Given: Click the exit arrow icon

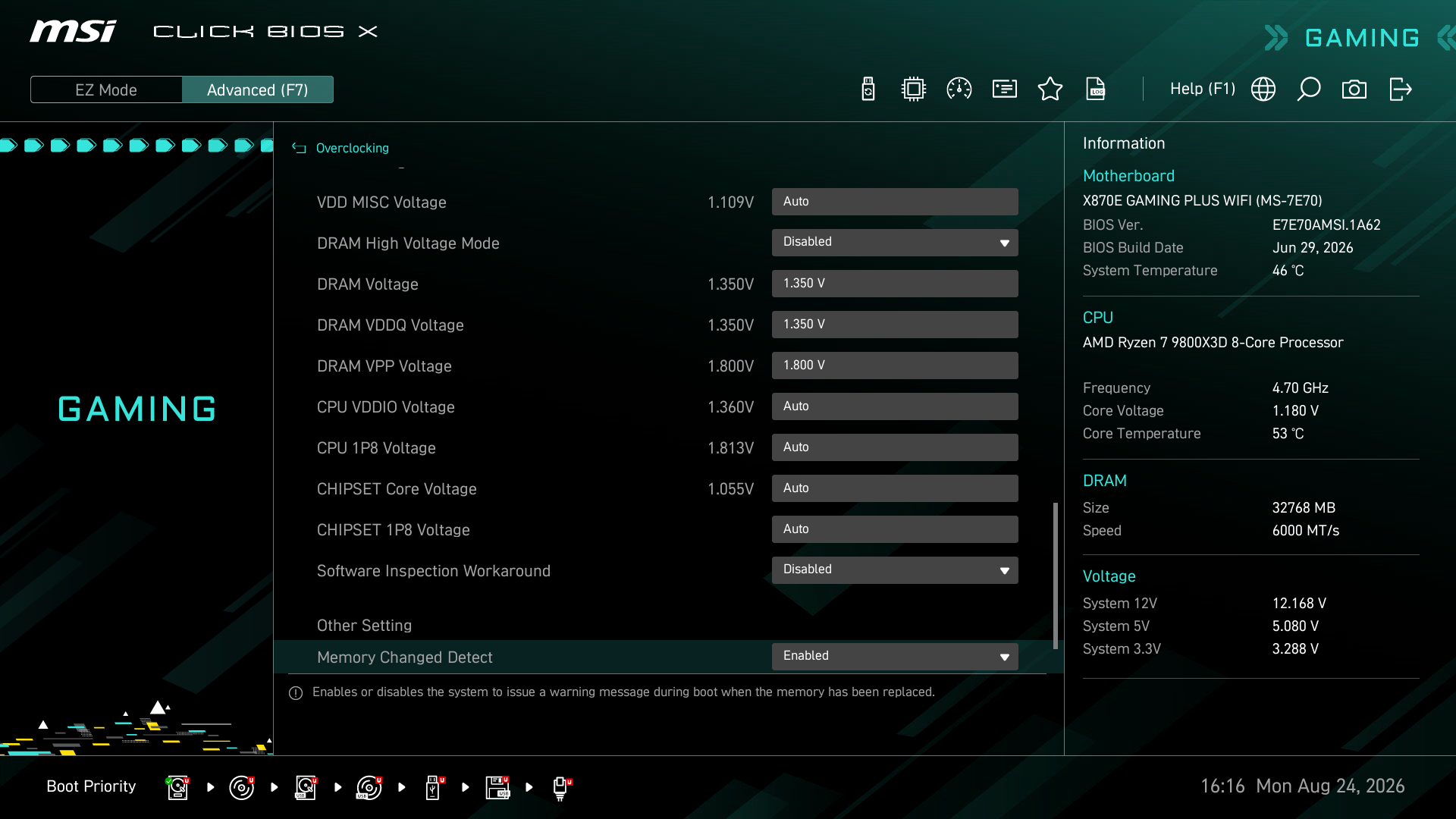Looking at the screenshot, I should coord(1401,89).
